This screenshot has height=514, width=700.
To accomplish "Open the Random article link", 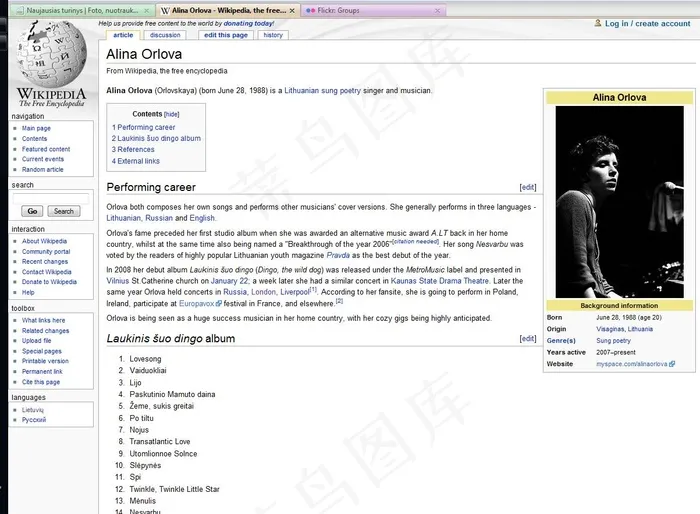I will 43,170.
